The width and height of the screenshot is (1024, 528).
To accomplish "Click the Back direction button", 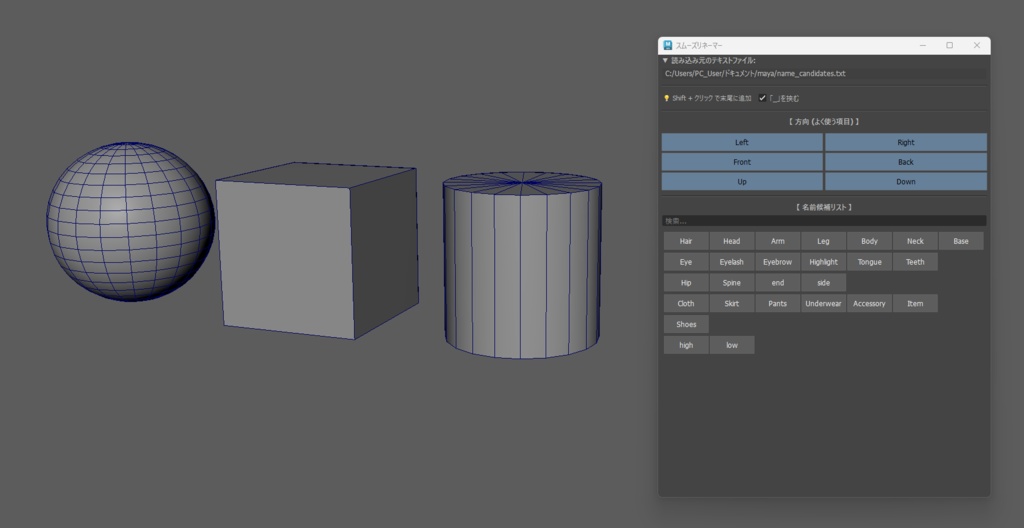I will click(x=906, y=162).
